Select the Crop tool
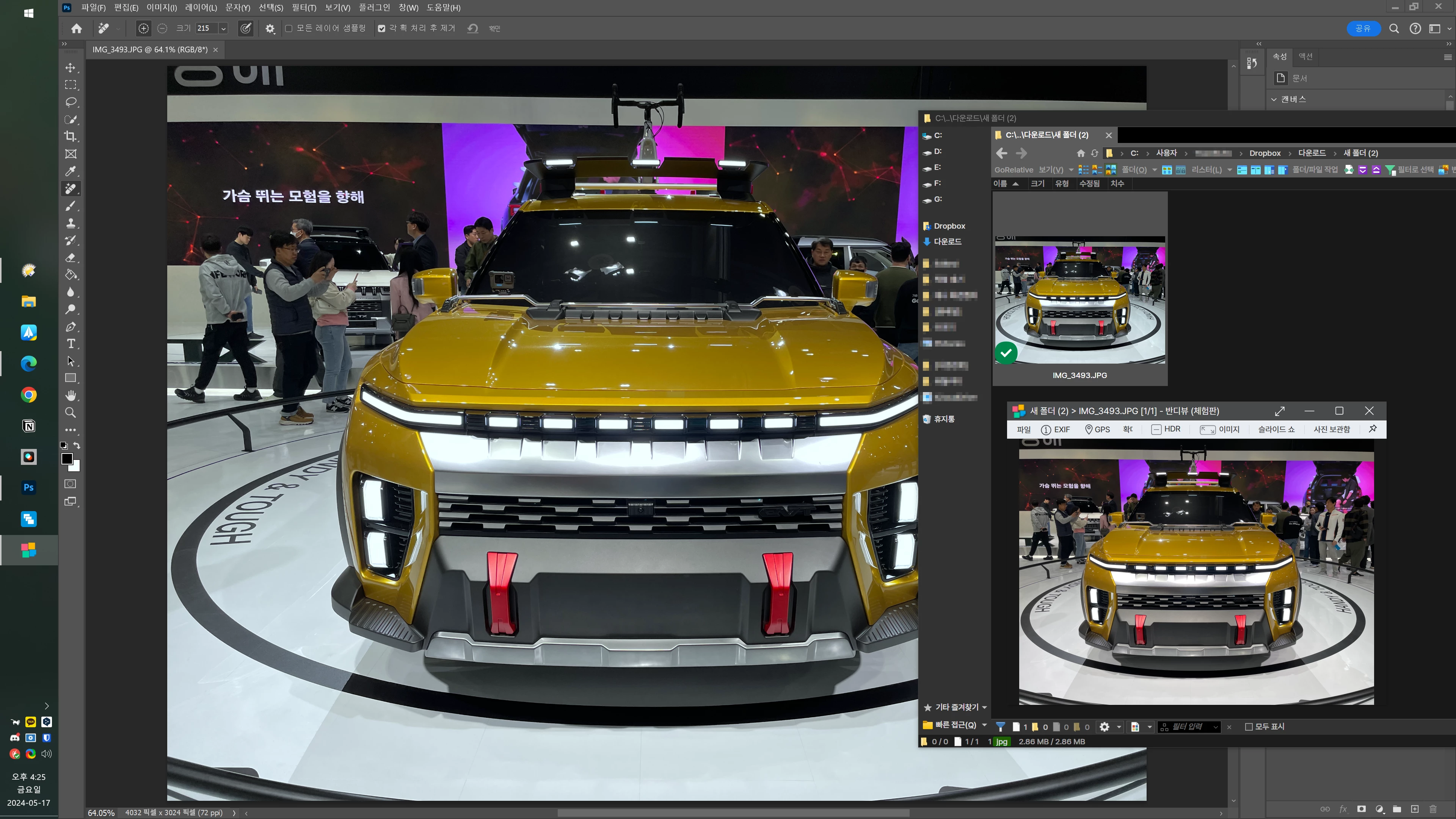This screenshot has width=1456, height=819. pyautogui.click(x=71, y=136)
